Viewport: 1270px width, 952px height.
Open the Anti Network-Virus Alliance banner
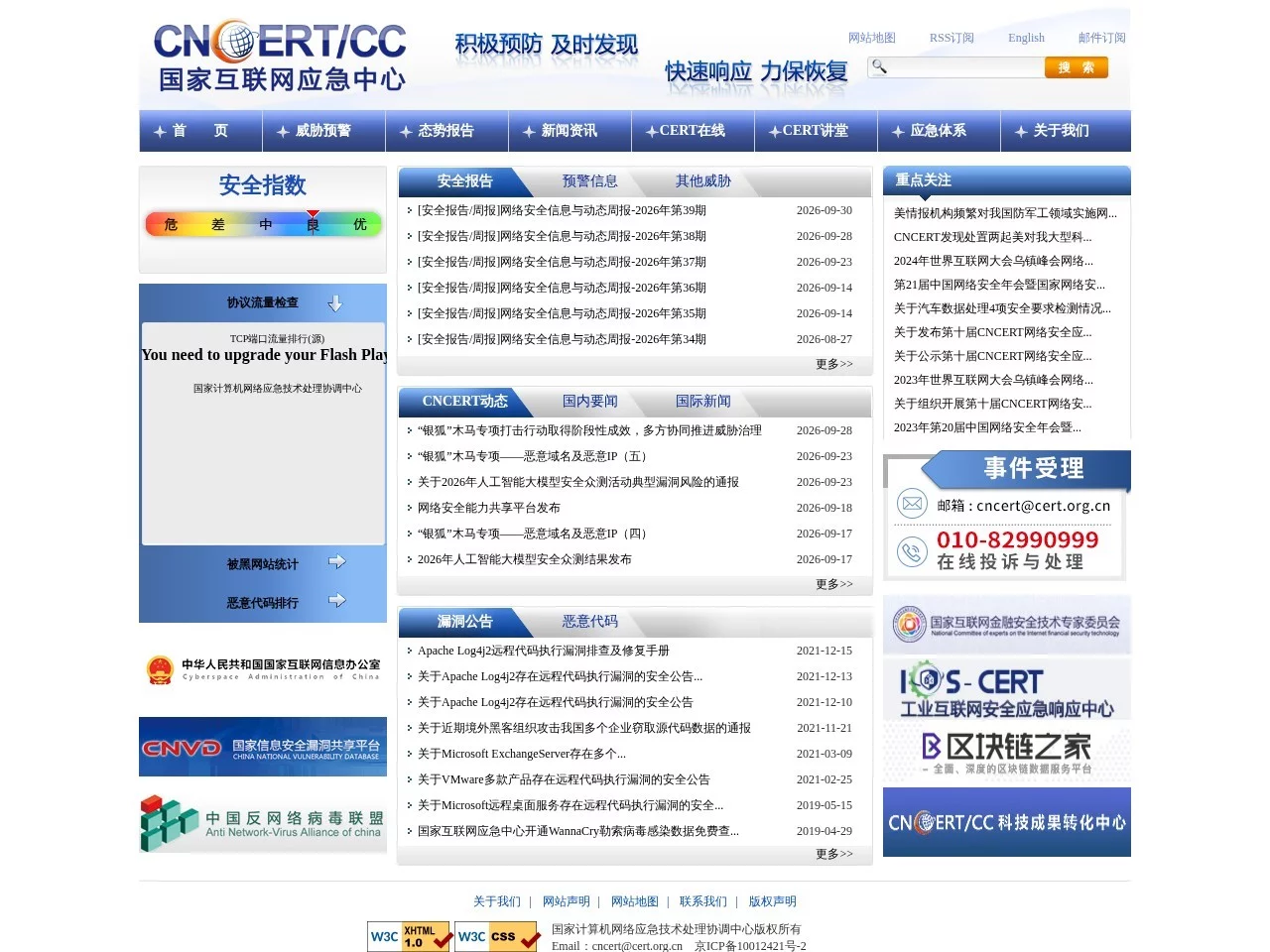click(x=263, y=823)
